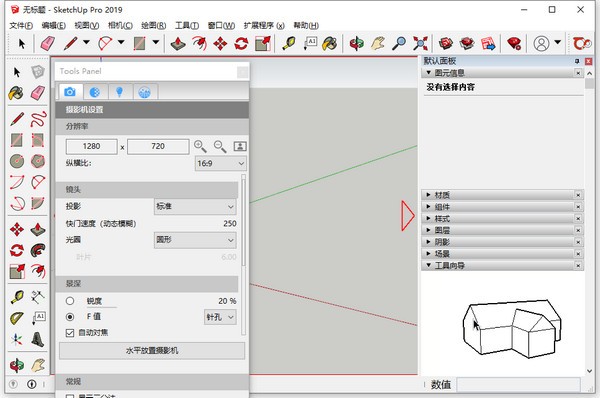
Task: Select the Rectangle shape tool in top toolbar
Action: tap(139, 43)
